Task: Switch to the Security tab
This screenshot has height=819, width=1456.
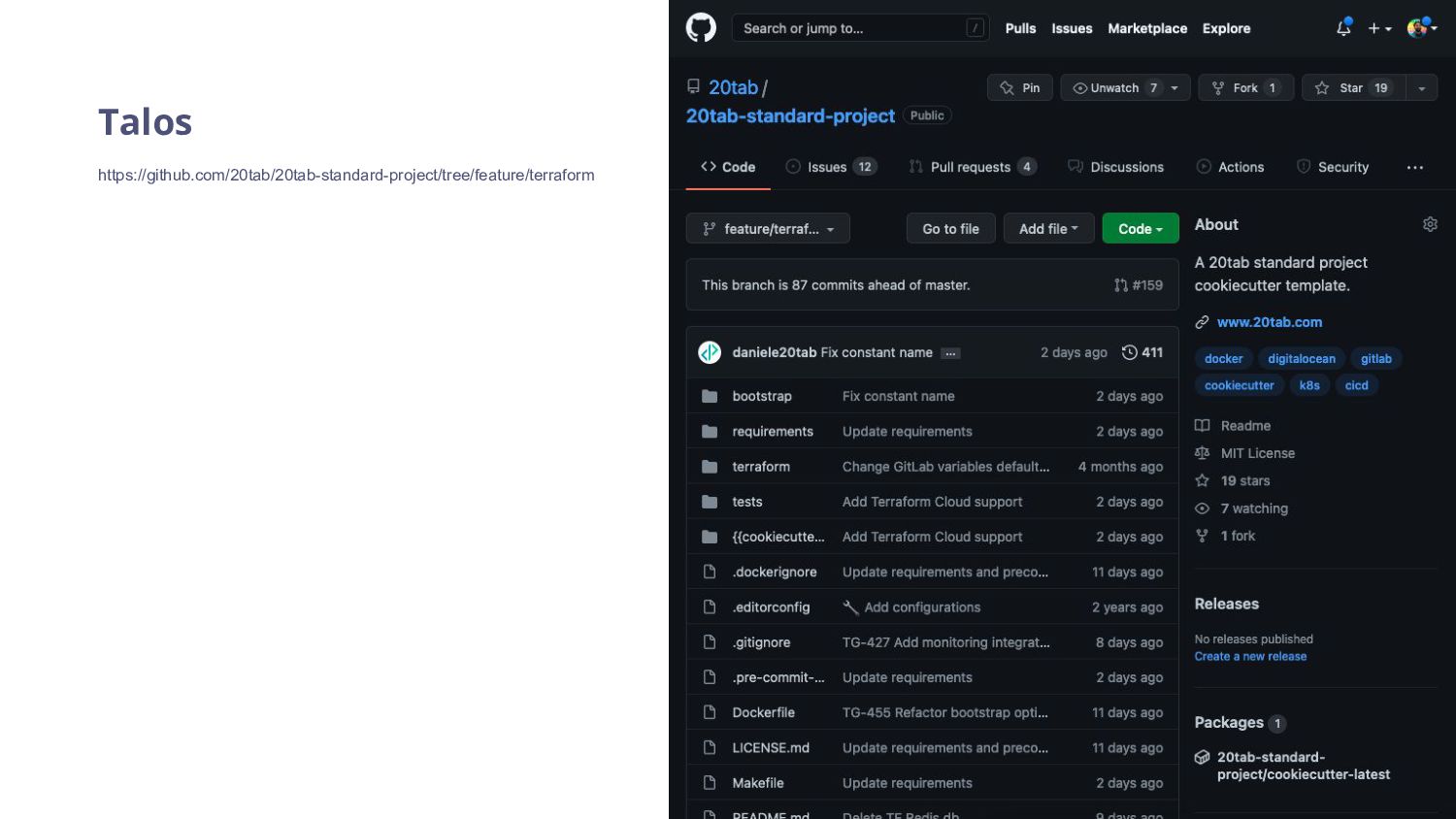Action: 1333,167
